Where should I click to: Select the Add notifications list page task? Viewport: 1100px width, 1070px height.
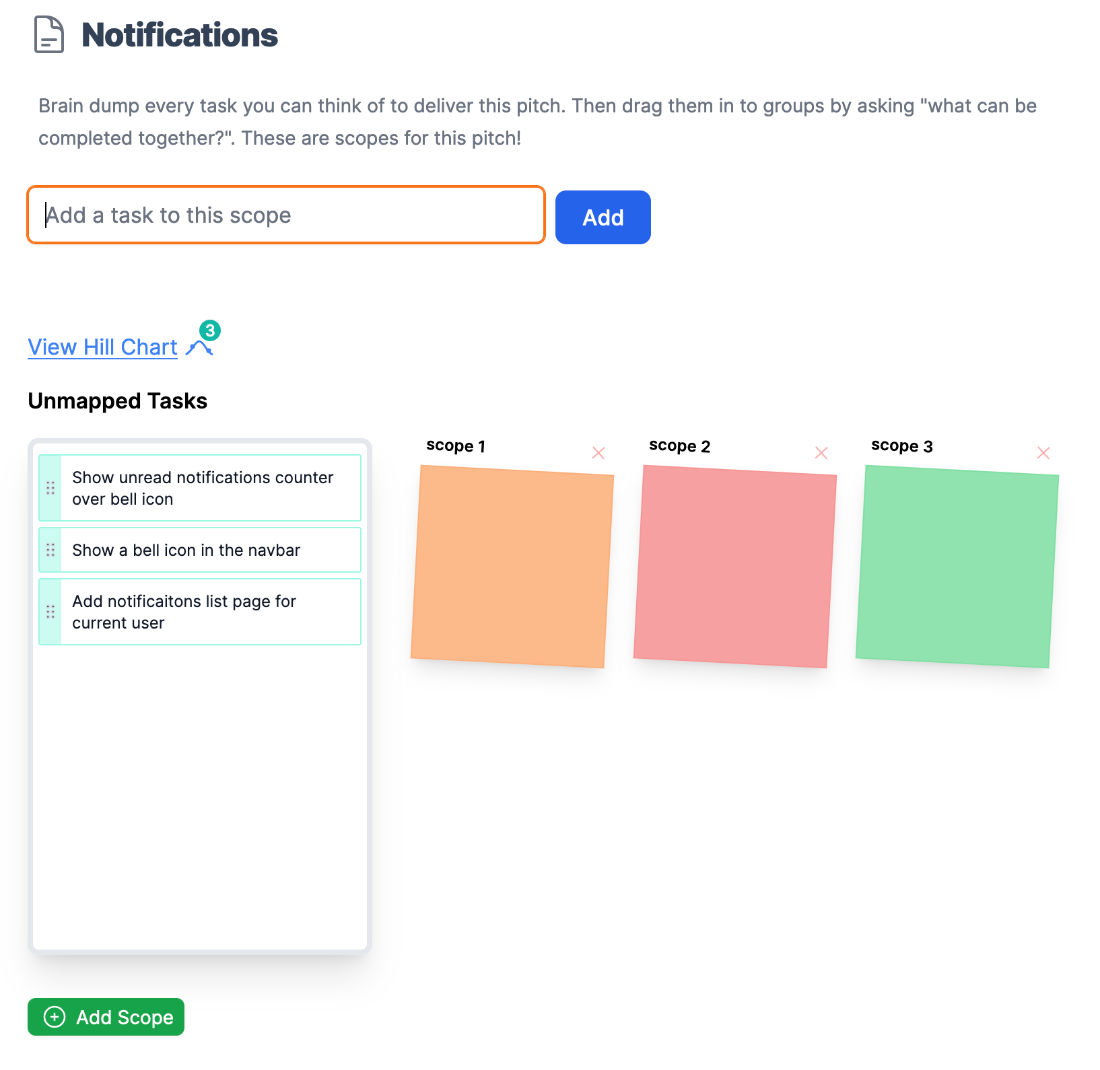(x=200, y=612)
